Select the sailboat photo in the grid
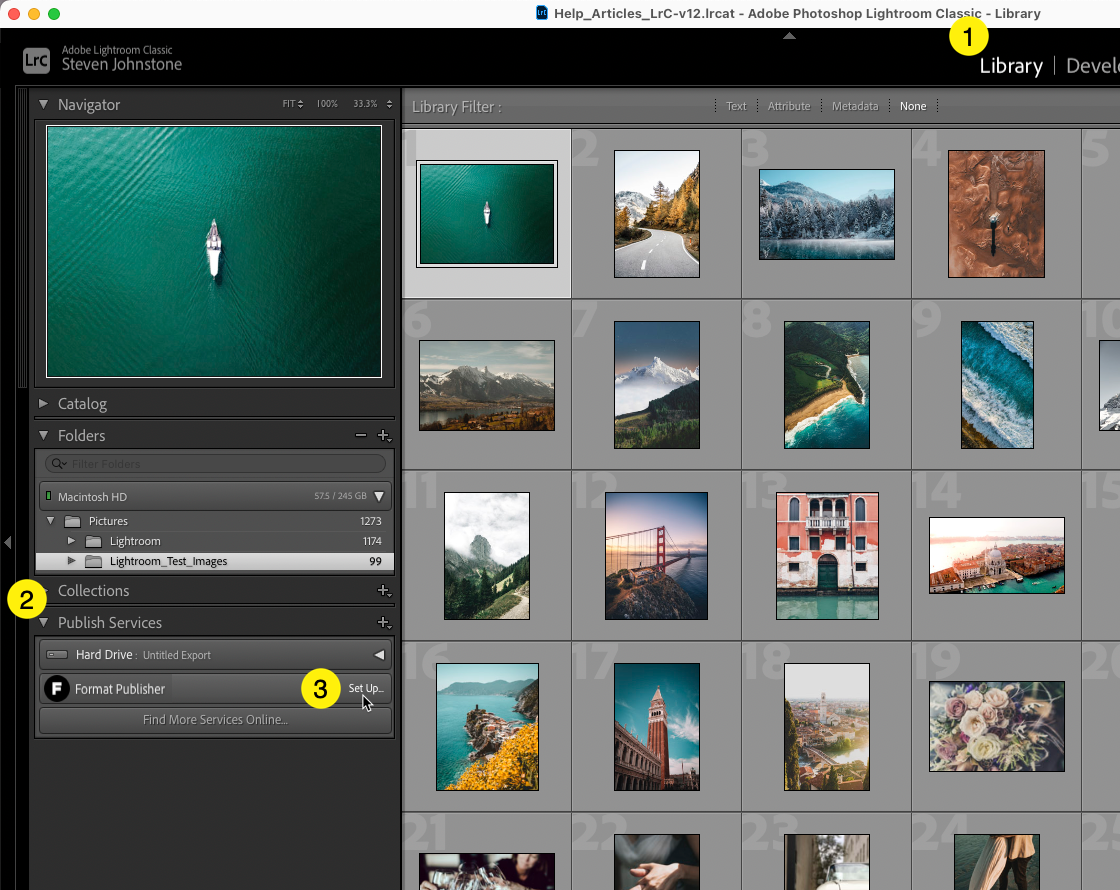This screenshot has height=890, width=1120. coord(487,214)
